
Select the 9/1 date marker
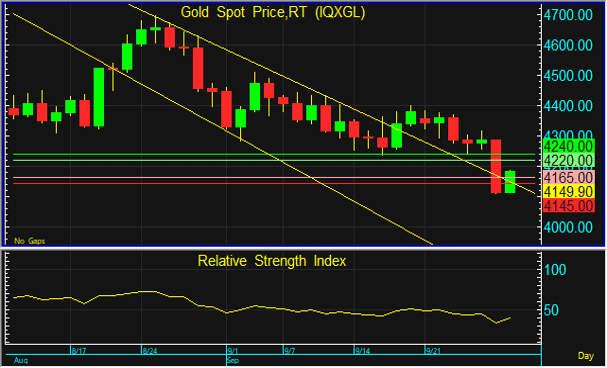coord(233,351)
